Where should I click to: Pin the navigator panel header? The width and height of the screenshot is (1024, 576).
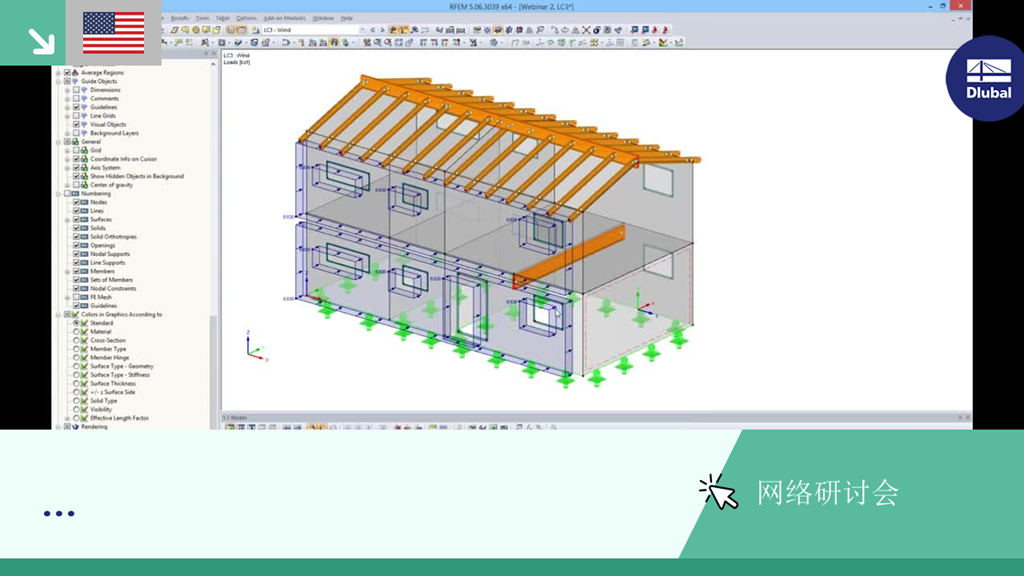tap(206, 54)
